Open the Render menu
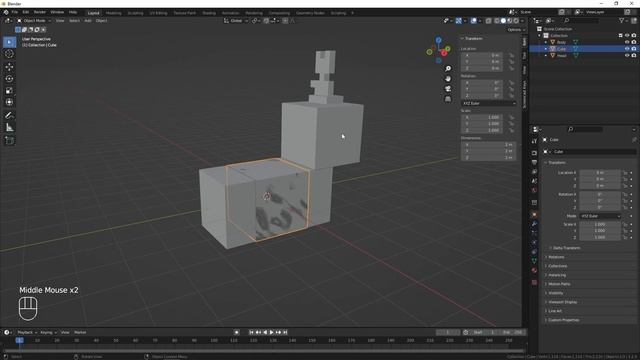The image size is (640, 360). coord(40,12)
